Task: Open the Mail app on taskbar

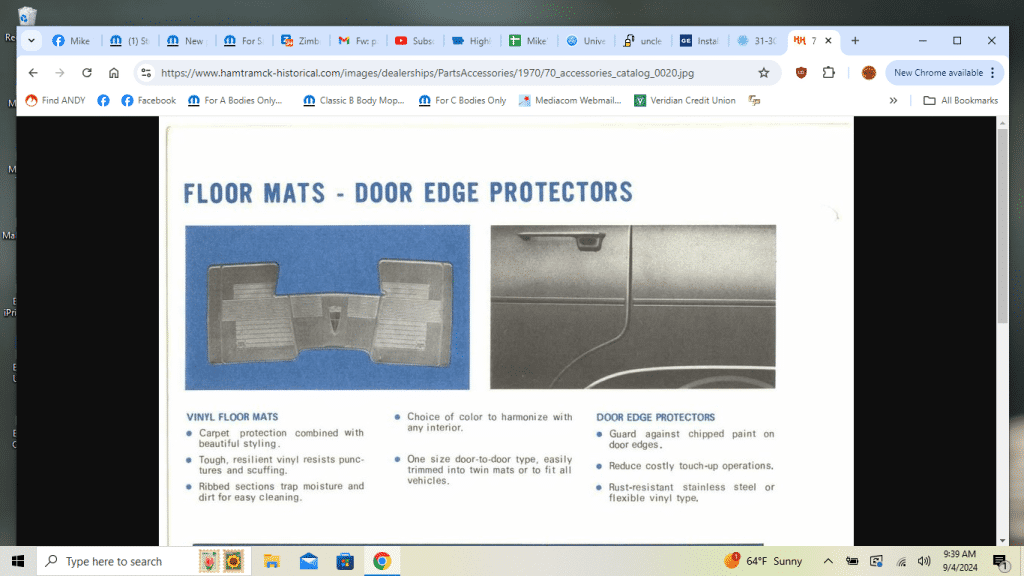Action: [308, 561]
